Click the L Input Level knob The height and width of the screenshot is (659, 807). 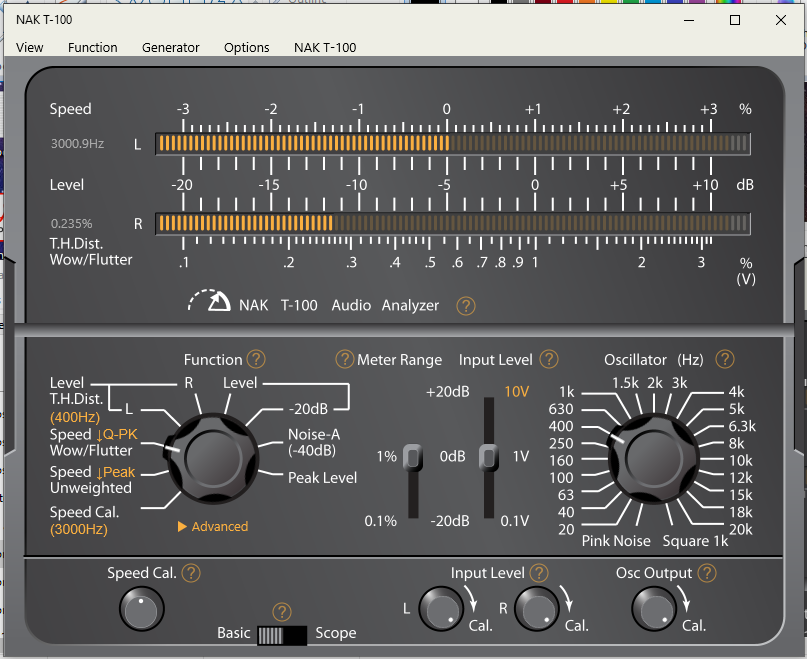coord(441,609)
